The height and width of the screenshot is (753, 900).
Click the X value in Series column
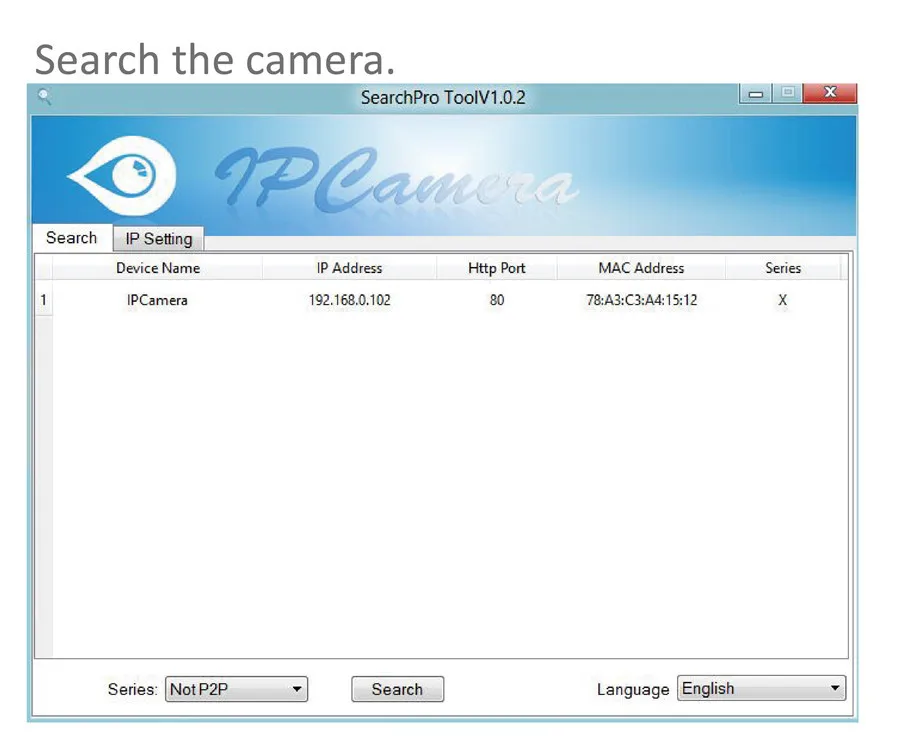[x=782, y=300]
